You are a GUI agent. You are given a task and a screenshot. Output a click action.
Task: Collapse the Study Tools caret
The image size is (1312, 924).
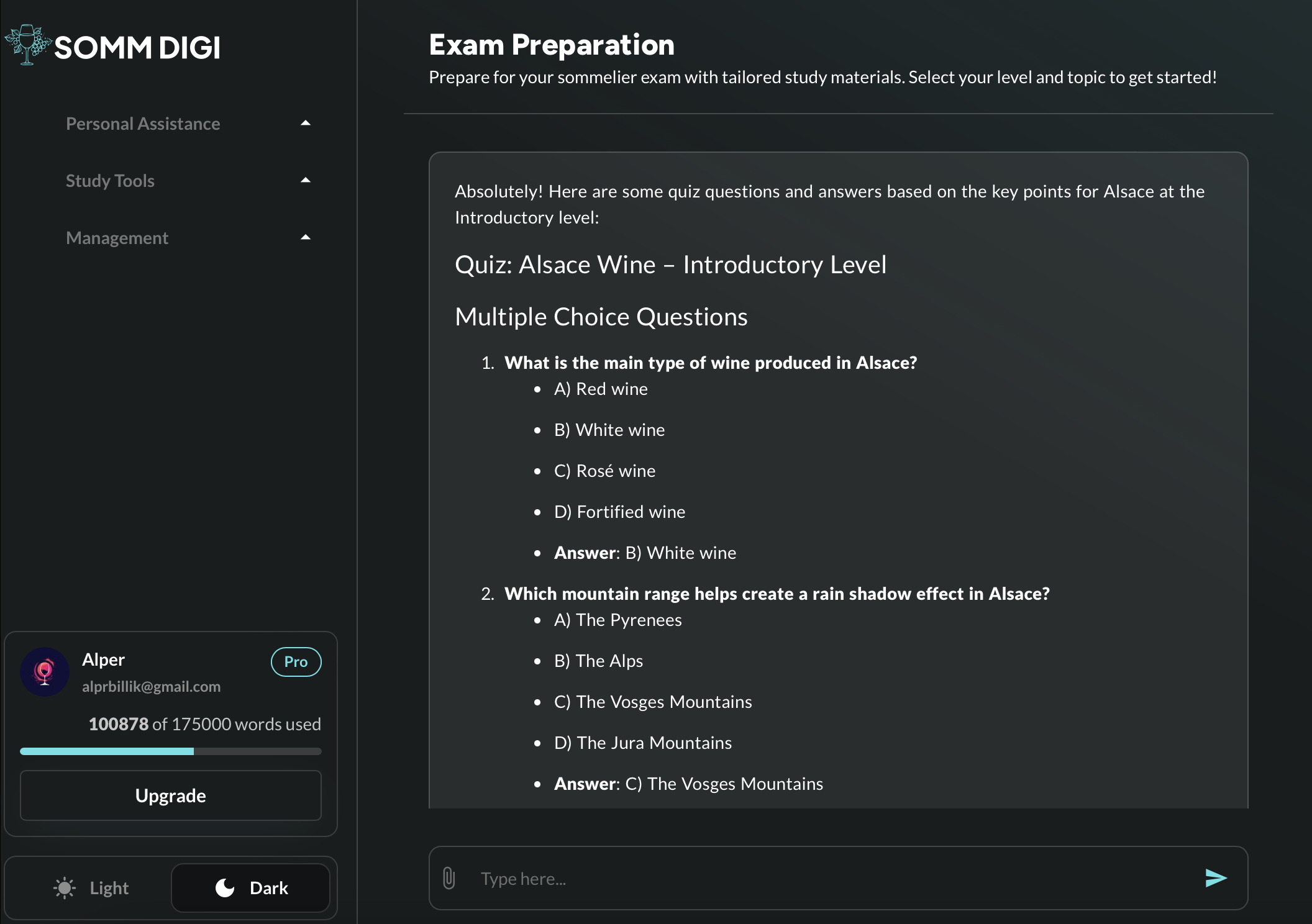coord(305,181)
